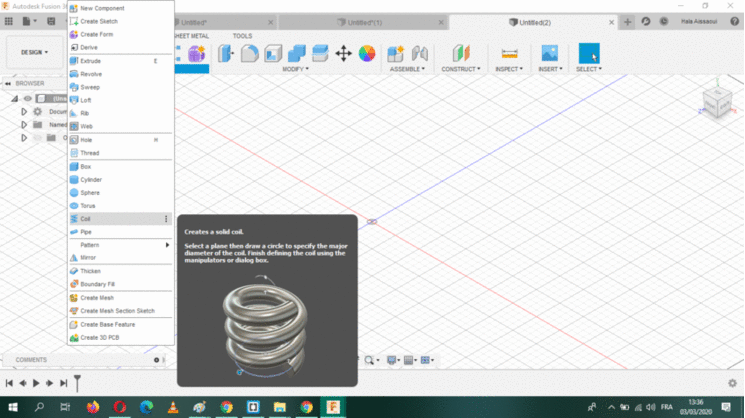The image size is (745, 418).
Task: Click the Save icon in the toolbar
Action: 51,21
